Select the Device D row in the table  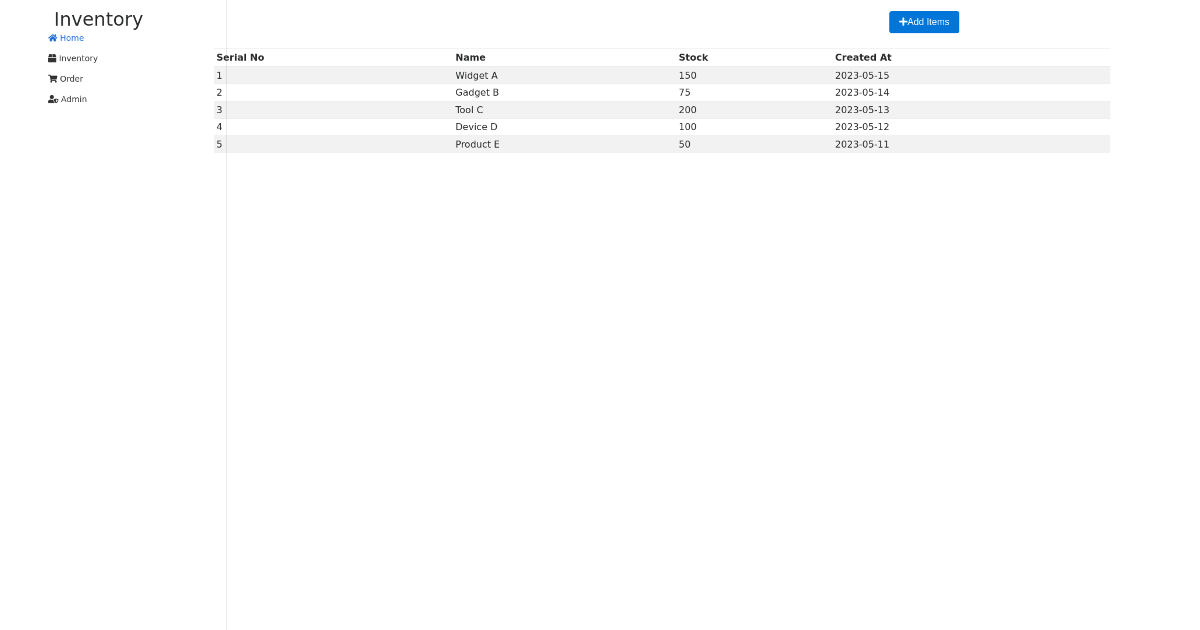(x=476, y=127)
